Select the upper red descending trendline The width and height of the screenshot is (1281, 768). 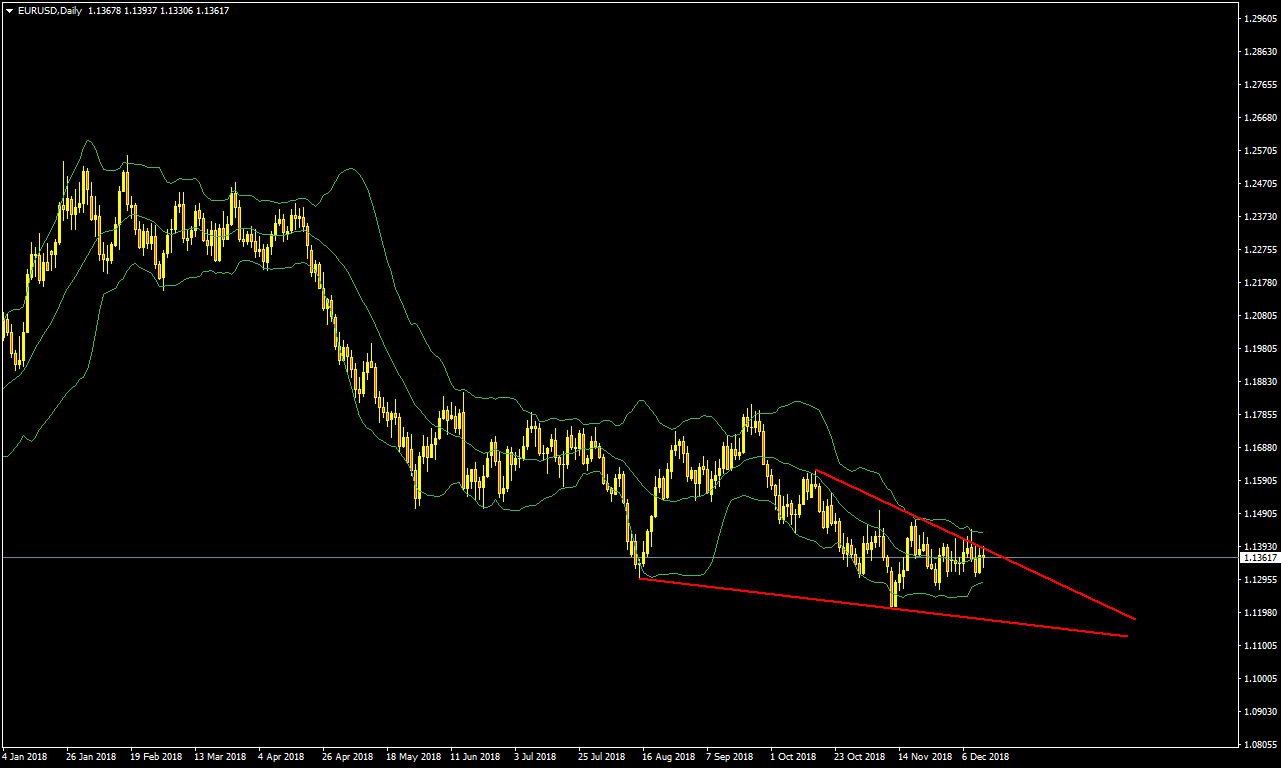tap(1050, 579)
